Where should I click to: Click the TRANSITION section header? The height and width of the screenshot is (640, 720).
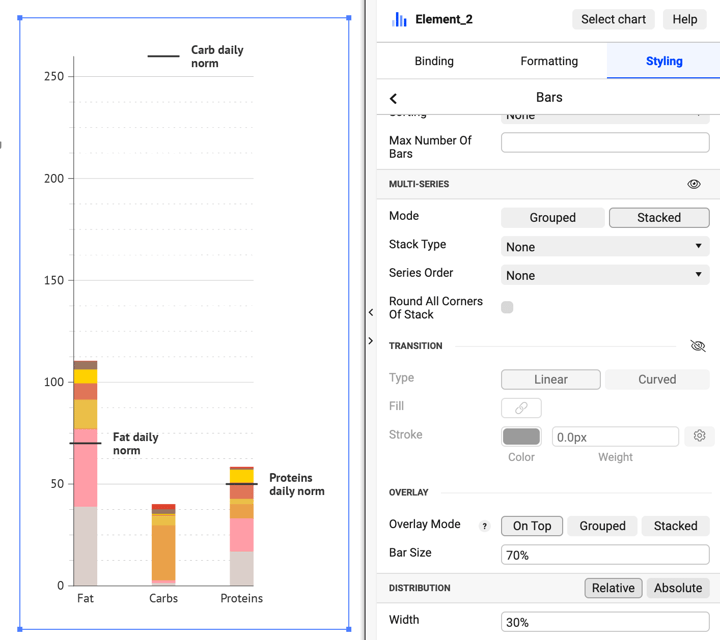pos(416,346)
